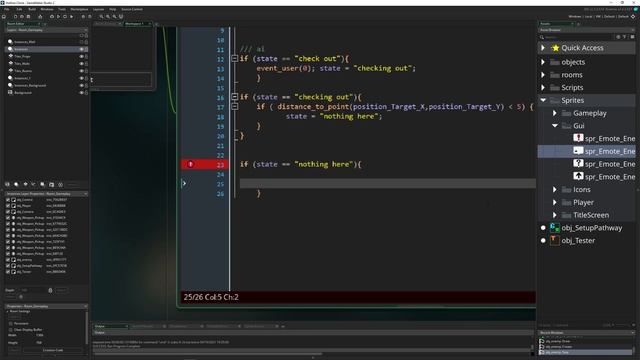The width and height of the screenshot is (640, 360).
Task: Collapse the Gui sprites subfolder
Action: pyautogui.click(x=555, y=126)
